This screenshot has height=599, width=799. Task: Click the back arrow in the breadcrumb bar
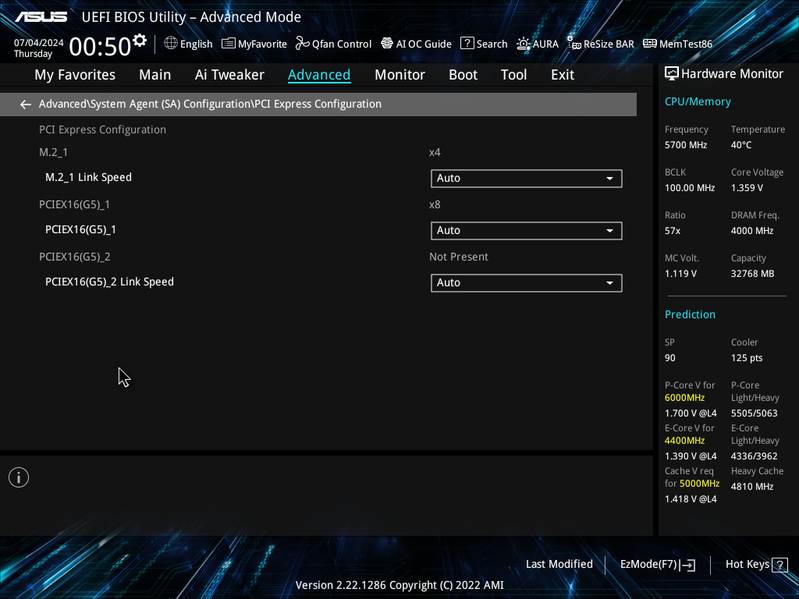click(x=25, y=104)
